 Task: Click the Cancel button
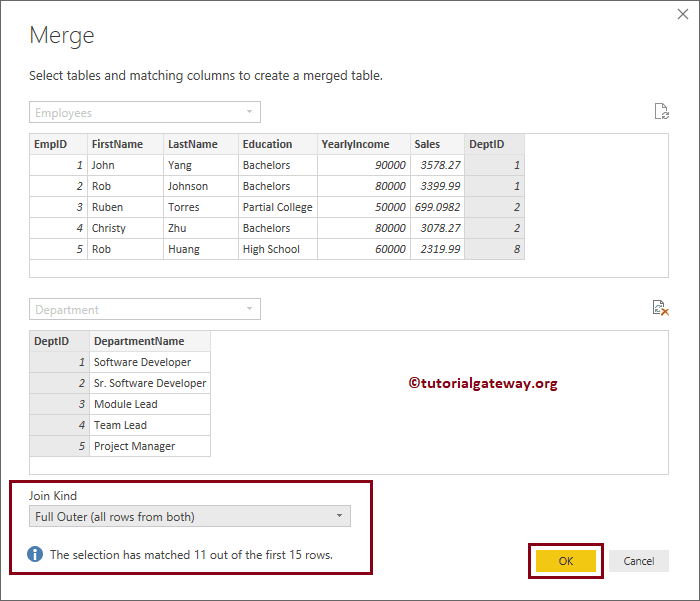point(639,561)
